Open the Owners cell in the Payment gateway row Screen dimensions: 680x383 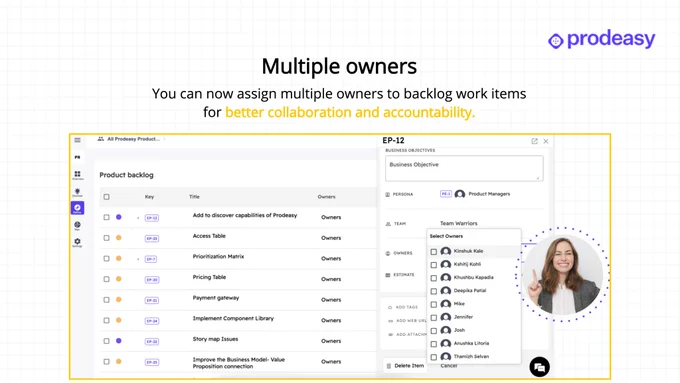pos(331,300)
